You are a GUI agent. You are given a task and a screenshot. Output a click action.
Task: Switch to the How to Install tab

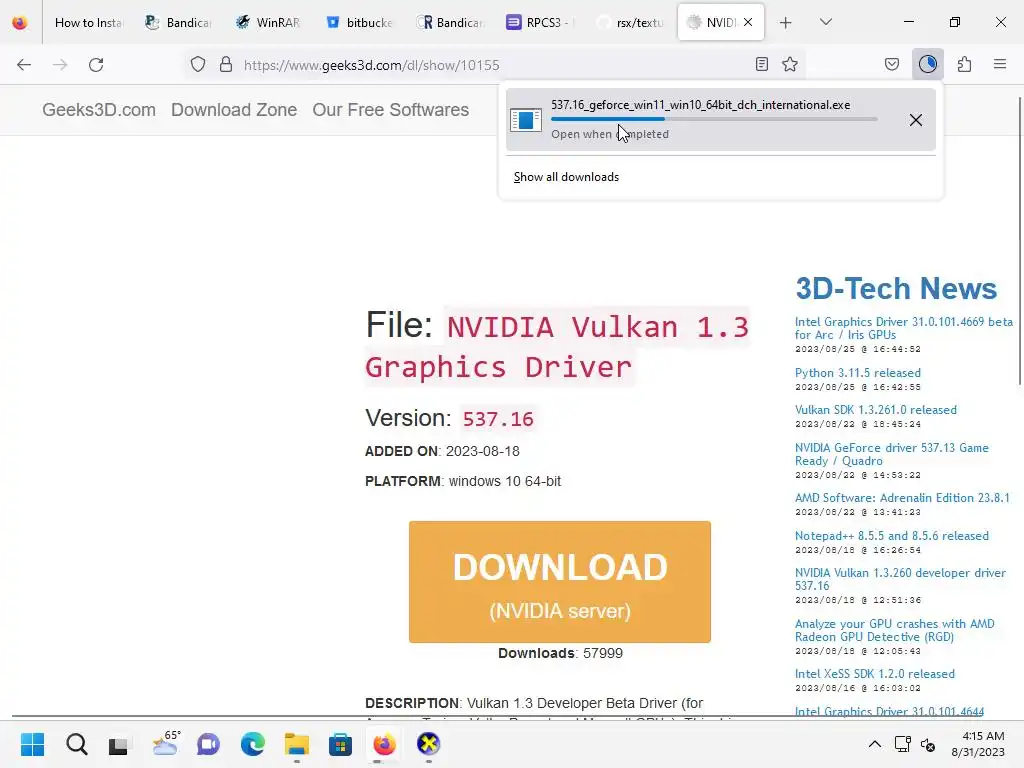pyautogui.click(x=88, y=23)
